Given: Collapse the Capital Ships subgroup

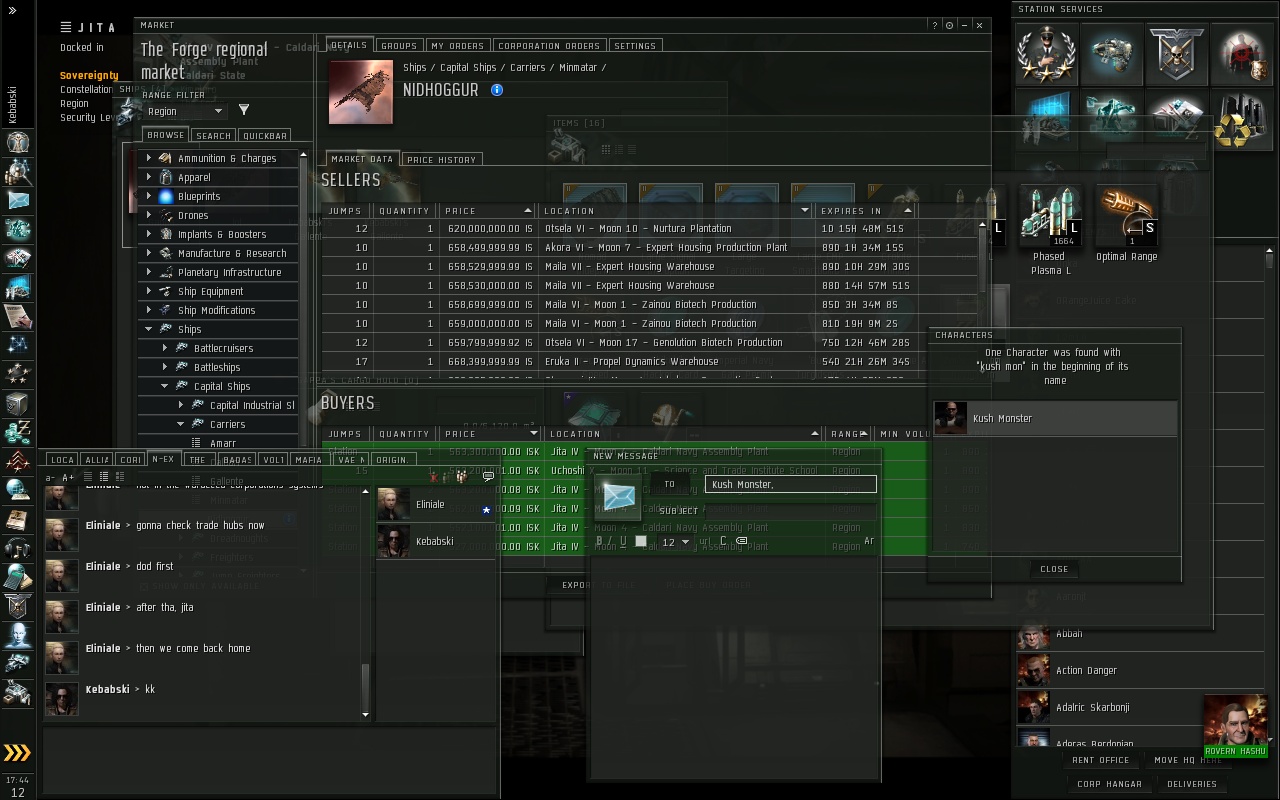Looking at the screenshot, I should (x=165, y=386).
